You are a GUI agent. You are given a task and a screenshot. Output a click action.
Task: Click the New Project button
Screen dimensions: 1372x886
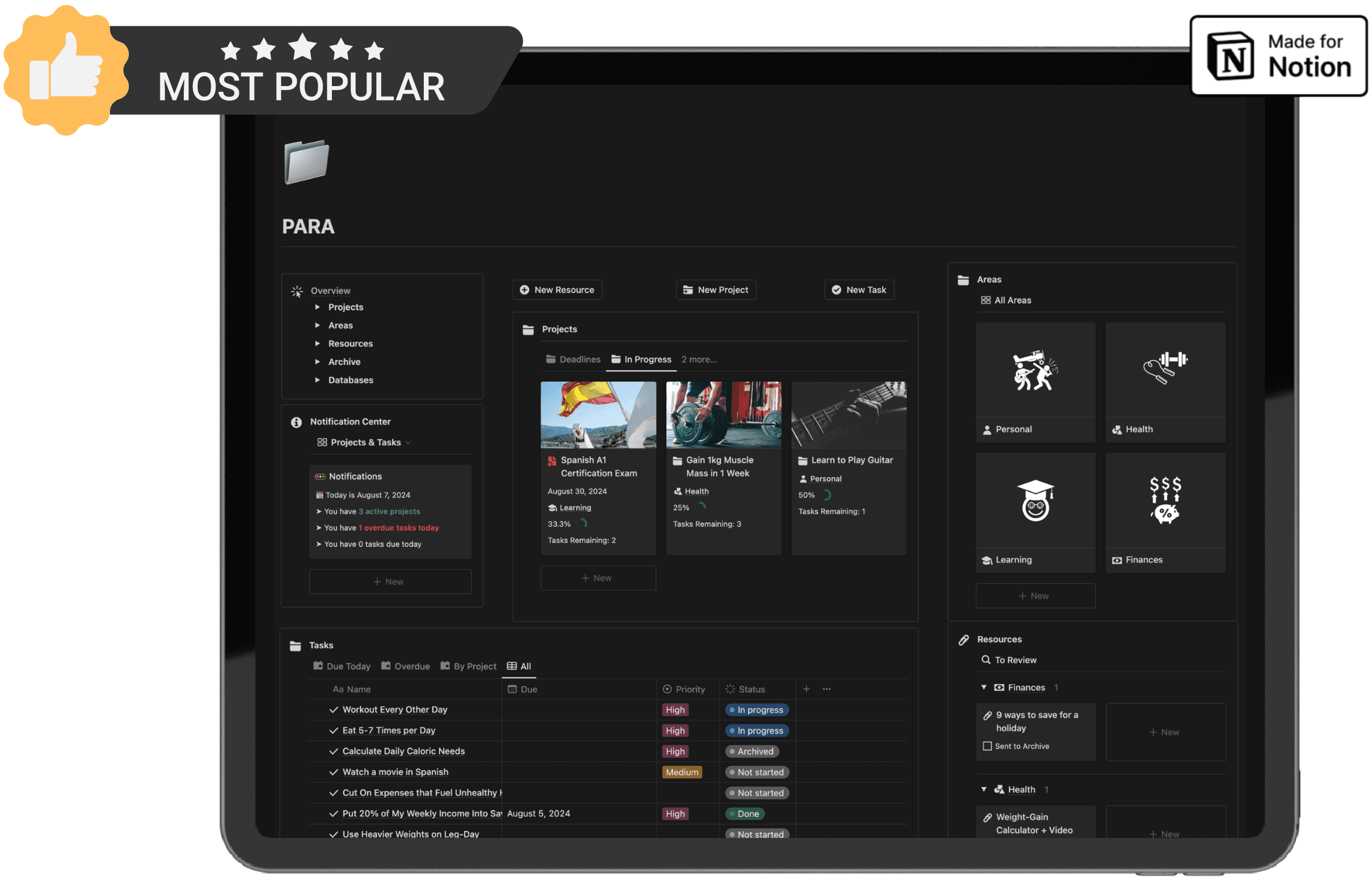716,290
